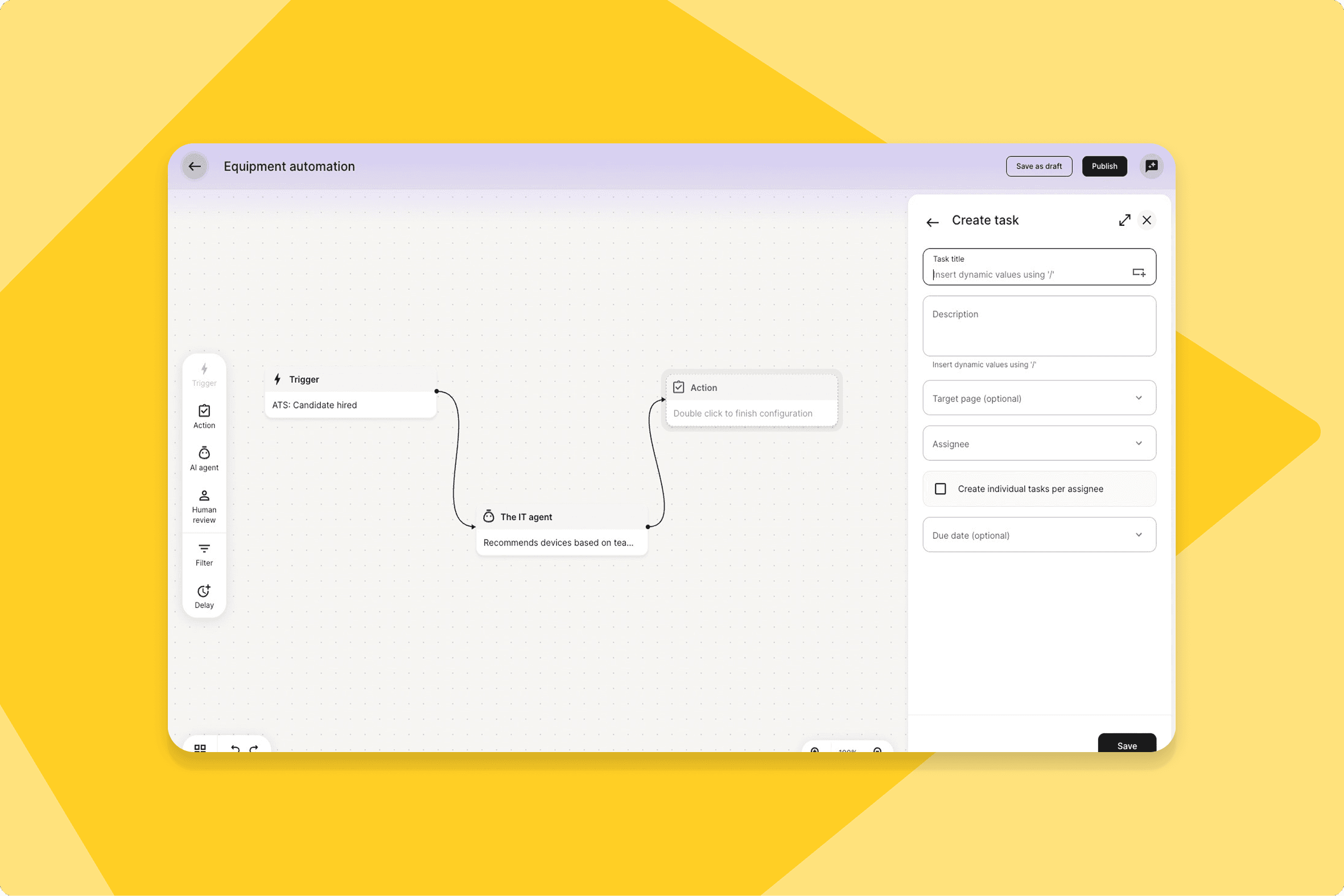
Task: Click the Insert dynamic values hint below Description
Action: (984, 365)
